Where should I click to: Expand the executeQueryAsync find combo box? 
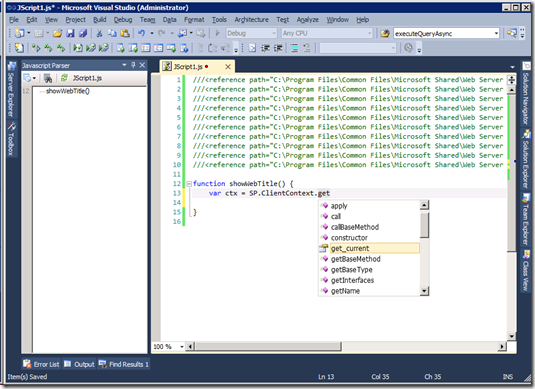(496, 33)
